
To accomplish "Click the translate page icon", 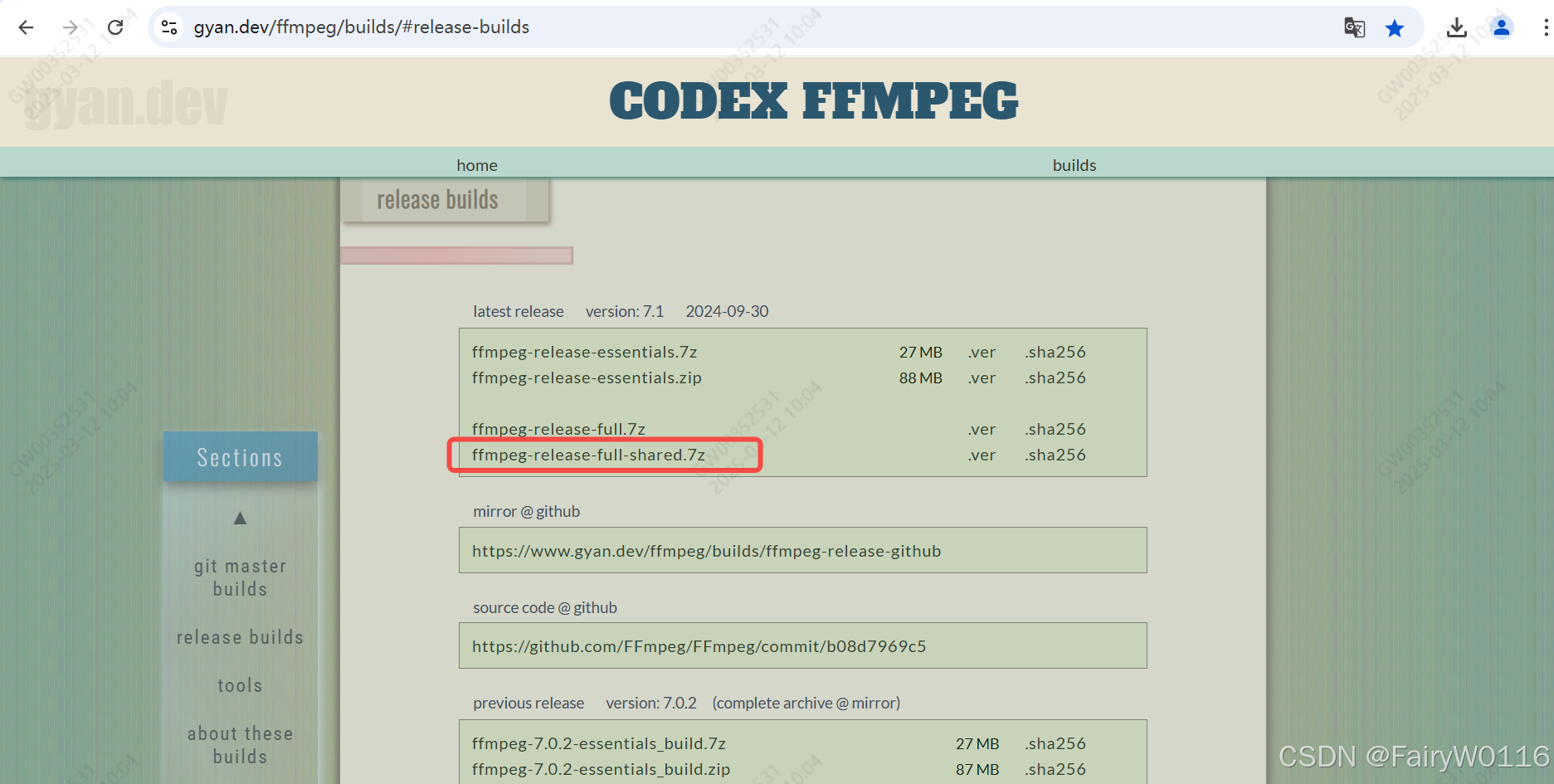I will [1354, 27].
